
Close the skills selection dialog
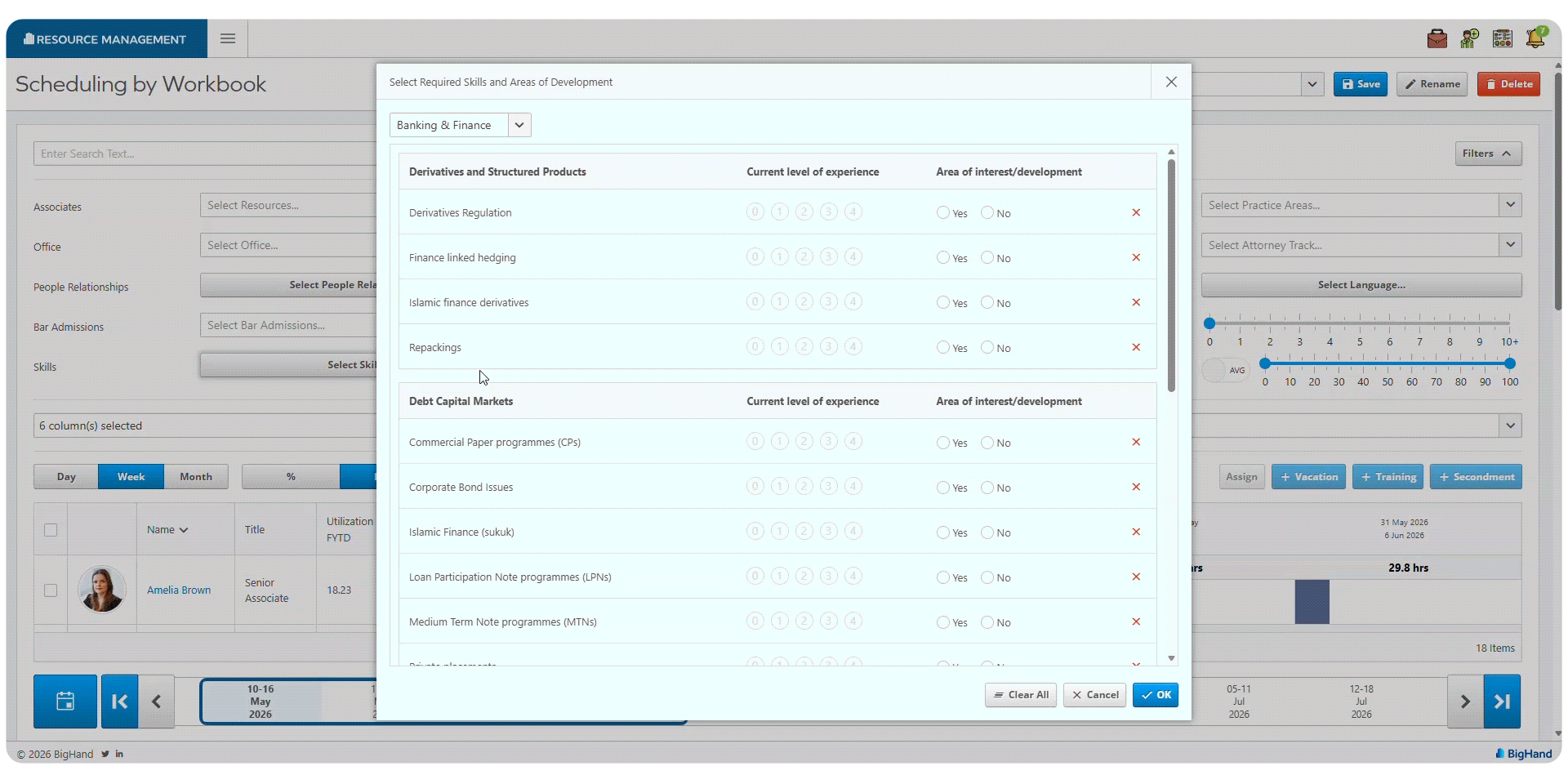click(1171, 82)
